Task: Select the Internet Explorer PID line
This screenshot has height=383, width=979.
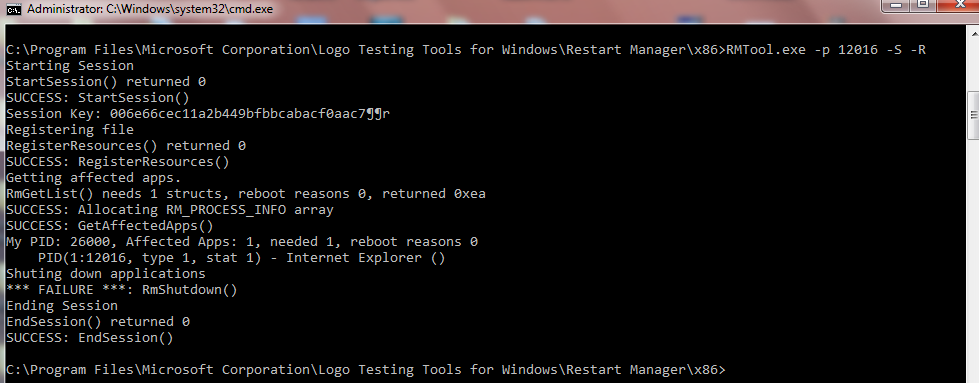Action: 241,258
